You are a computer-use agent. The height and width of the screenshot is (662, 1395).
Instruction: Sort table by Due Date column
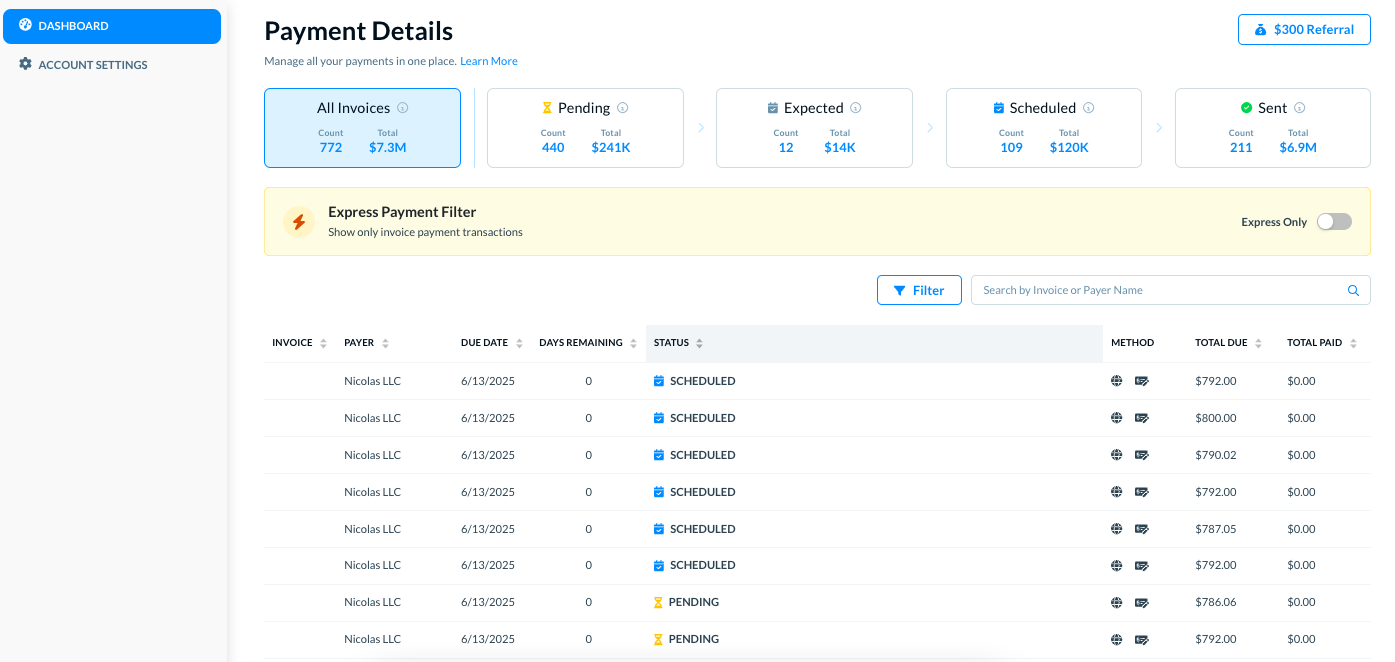pyautogui.click(x=491, y=343)
